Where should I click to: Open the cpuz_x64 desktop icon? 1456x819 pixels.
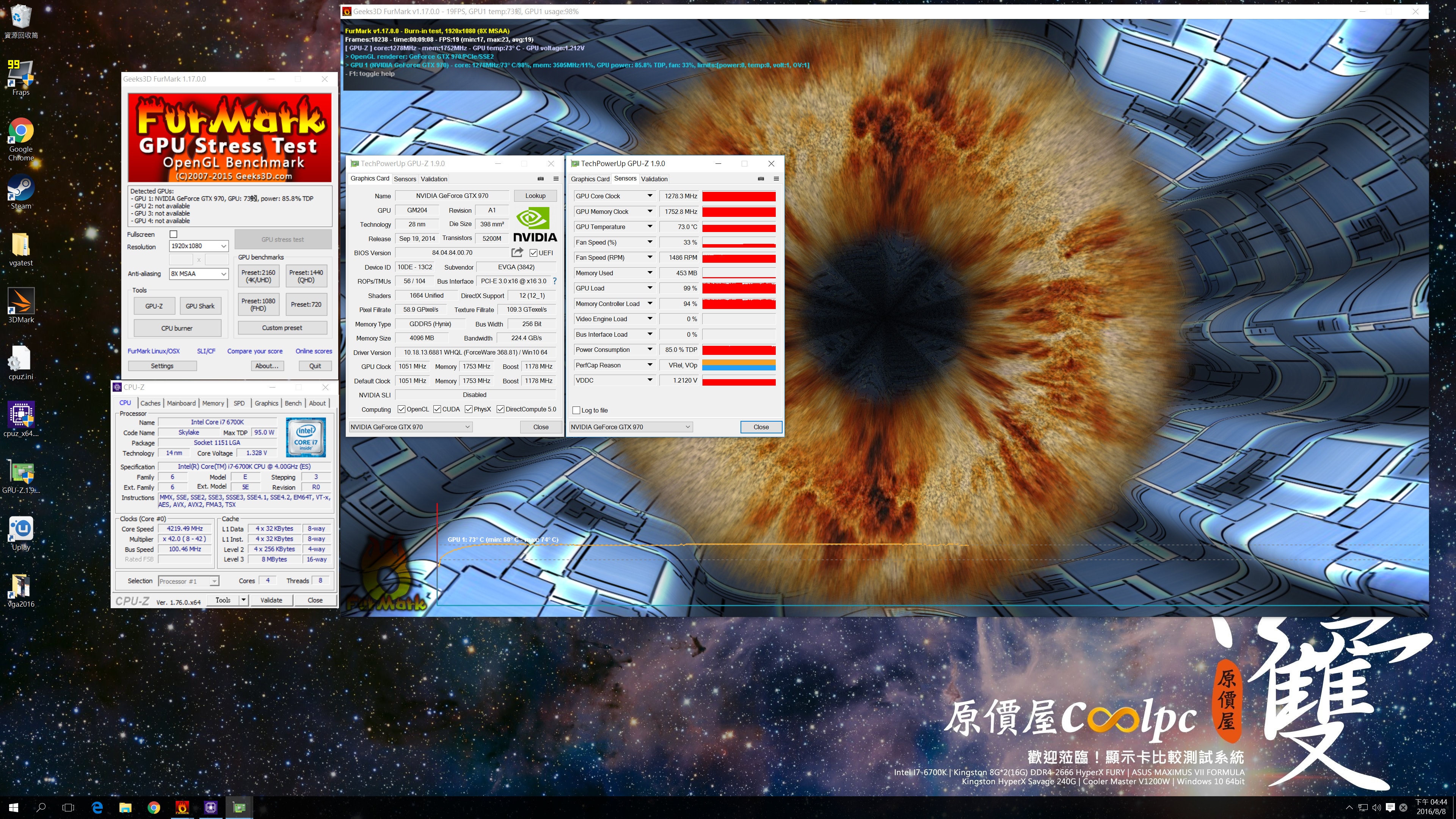coord(21,419)
